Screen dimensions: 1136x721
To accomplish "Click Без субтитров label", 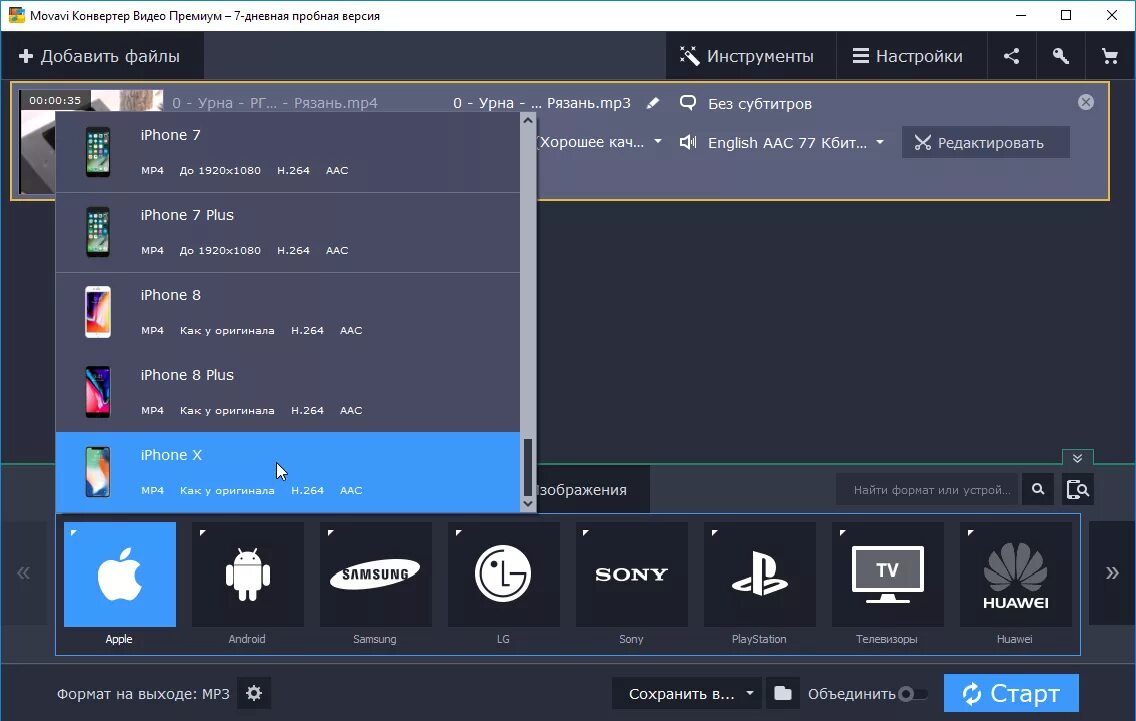I will (x=759, y=104).
